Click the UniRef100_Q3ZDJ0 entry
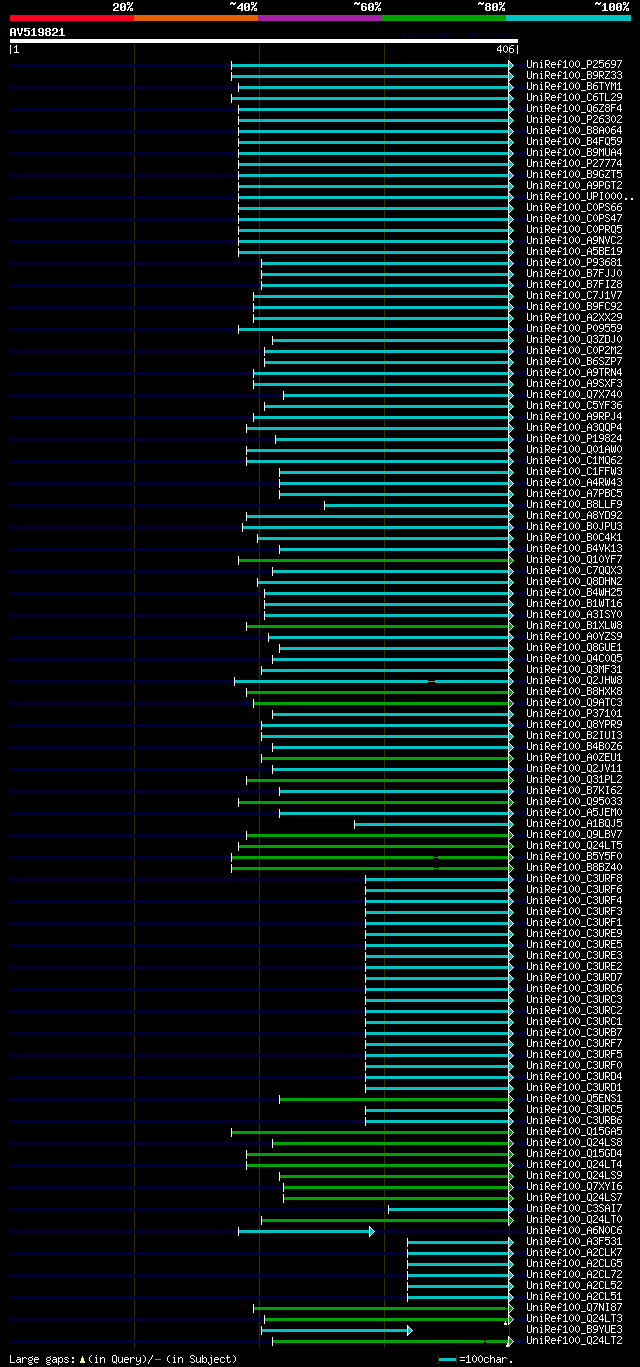The width and height of the screenshot is (640, 1367). pyautogui.click(x=574, y=340)
